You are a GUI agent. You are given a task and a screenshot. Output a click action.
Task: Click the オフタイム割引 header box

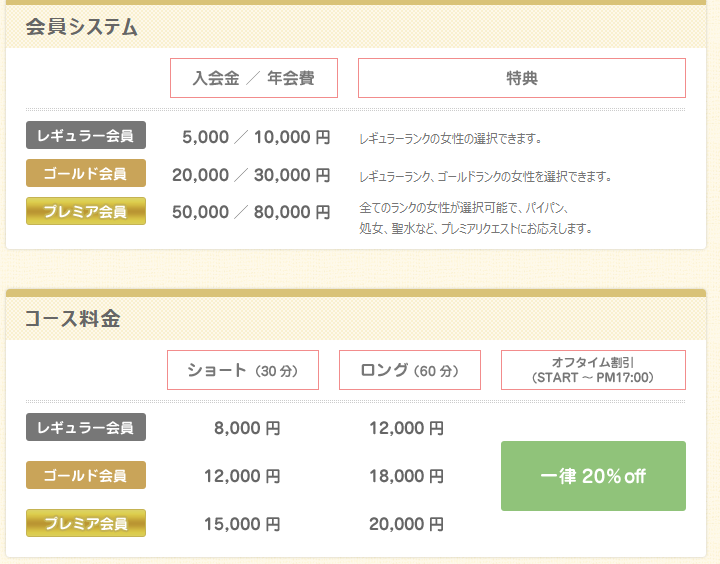pos(593,370)
